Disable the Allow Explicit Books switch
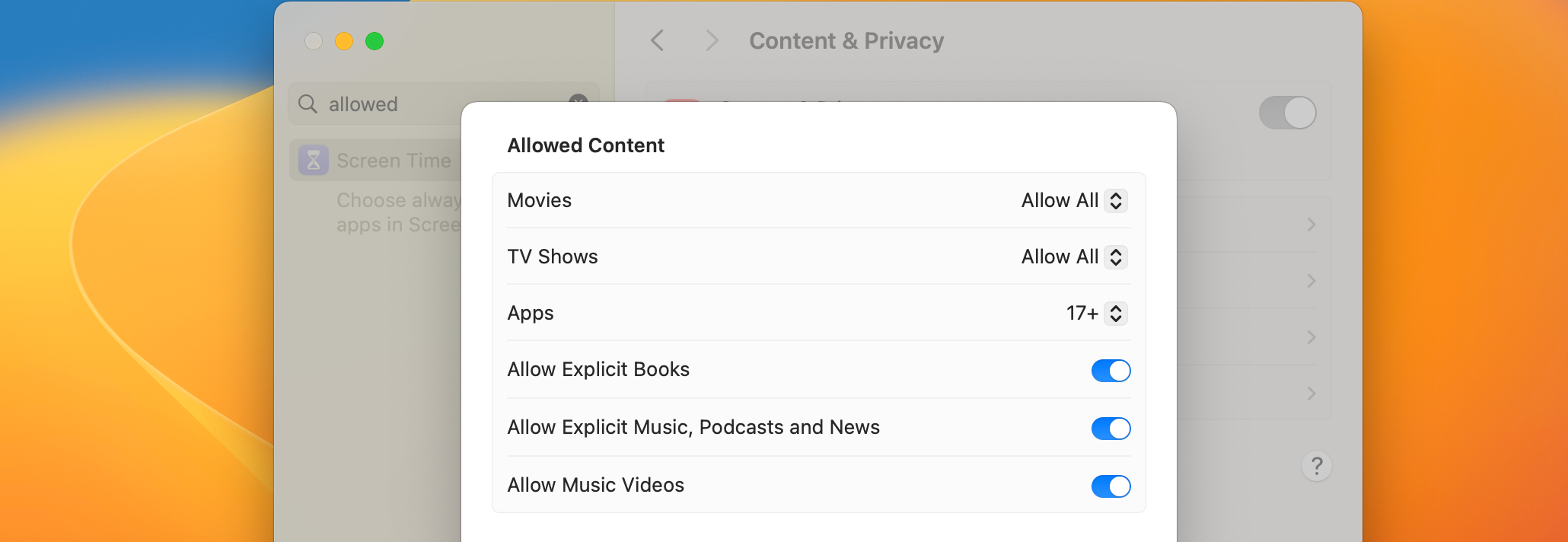Screen dimensions: 1568x542 (1111, 371)
